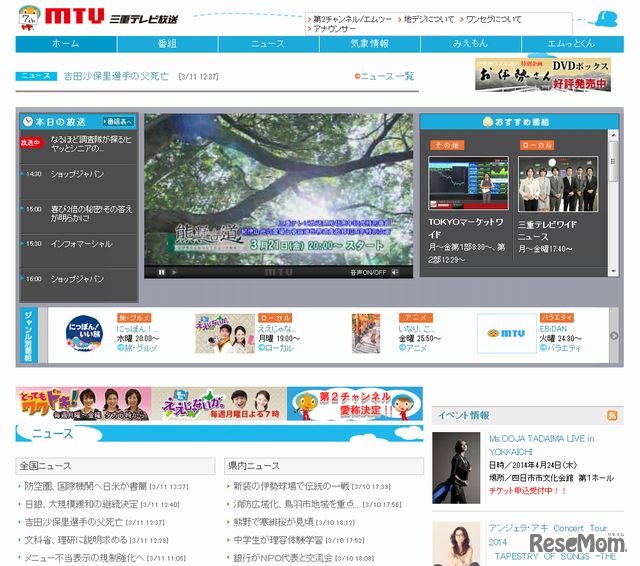Open the ええじゃないか program thumbnail
This screenshot has height=566, width=640.
[225, 333]
